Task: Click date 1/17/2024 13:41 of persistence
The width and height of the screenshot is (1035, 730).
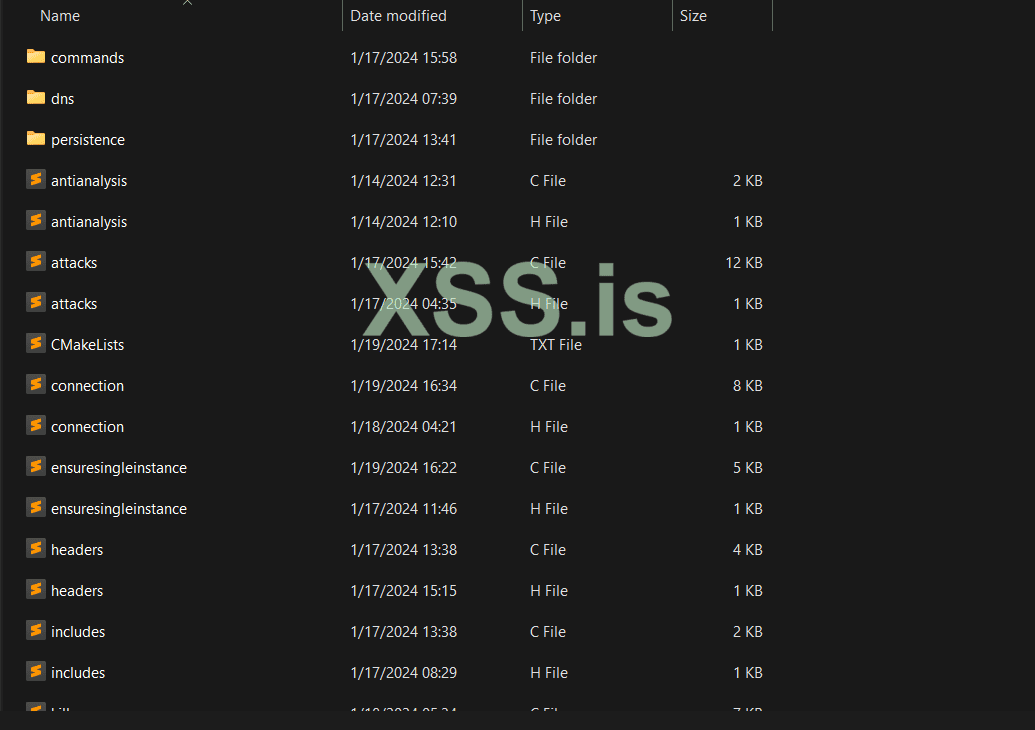Action: pos(403,140)
